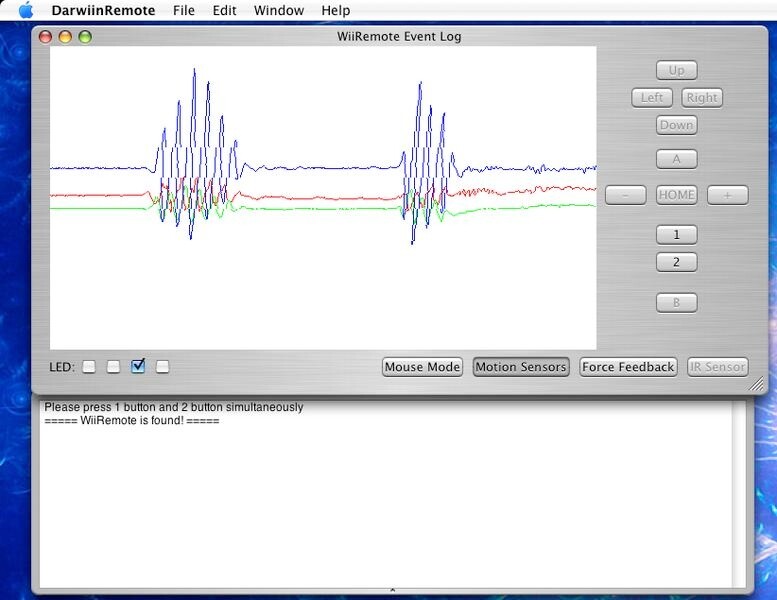Toggle the Motion Sensors button
777x600 pixels.
[521, 367]
